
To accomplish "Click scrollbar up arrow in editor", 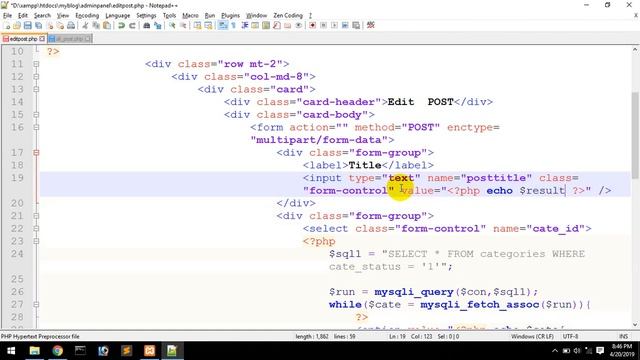I will (635, 50).
